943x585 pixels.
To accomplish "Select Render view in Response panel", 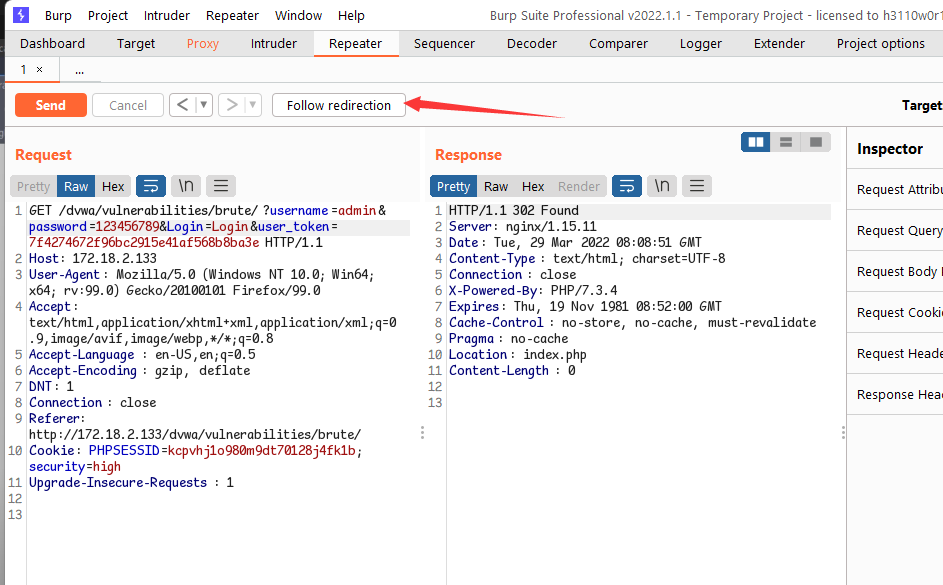I will coord(579,186).
